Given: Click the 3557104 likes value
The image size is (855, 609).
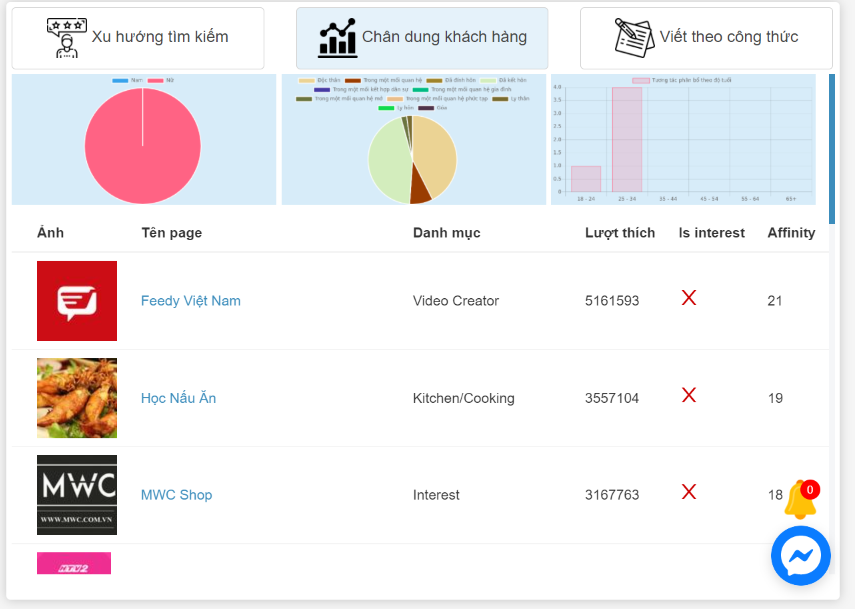Looking at the screenshot, I should click(x=612, y=398).
